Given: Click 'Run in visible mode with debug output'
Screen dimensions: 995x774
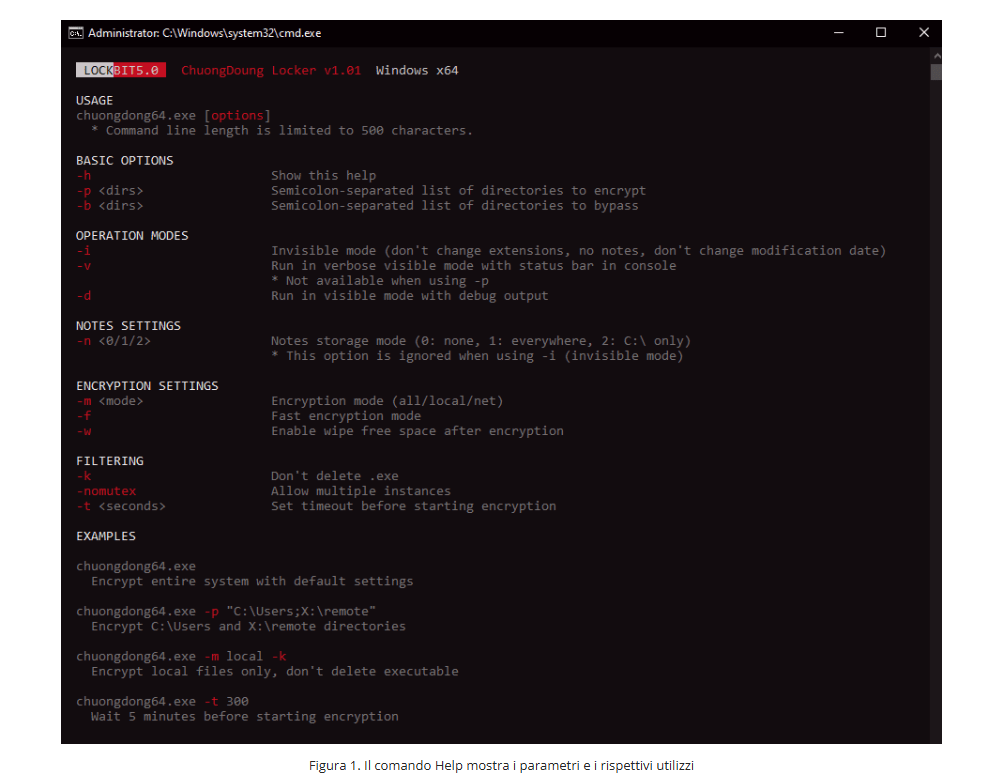Looking at the screenshot, I should pyautogui.click(x=409, y=296).
